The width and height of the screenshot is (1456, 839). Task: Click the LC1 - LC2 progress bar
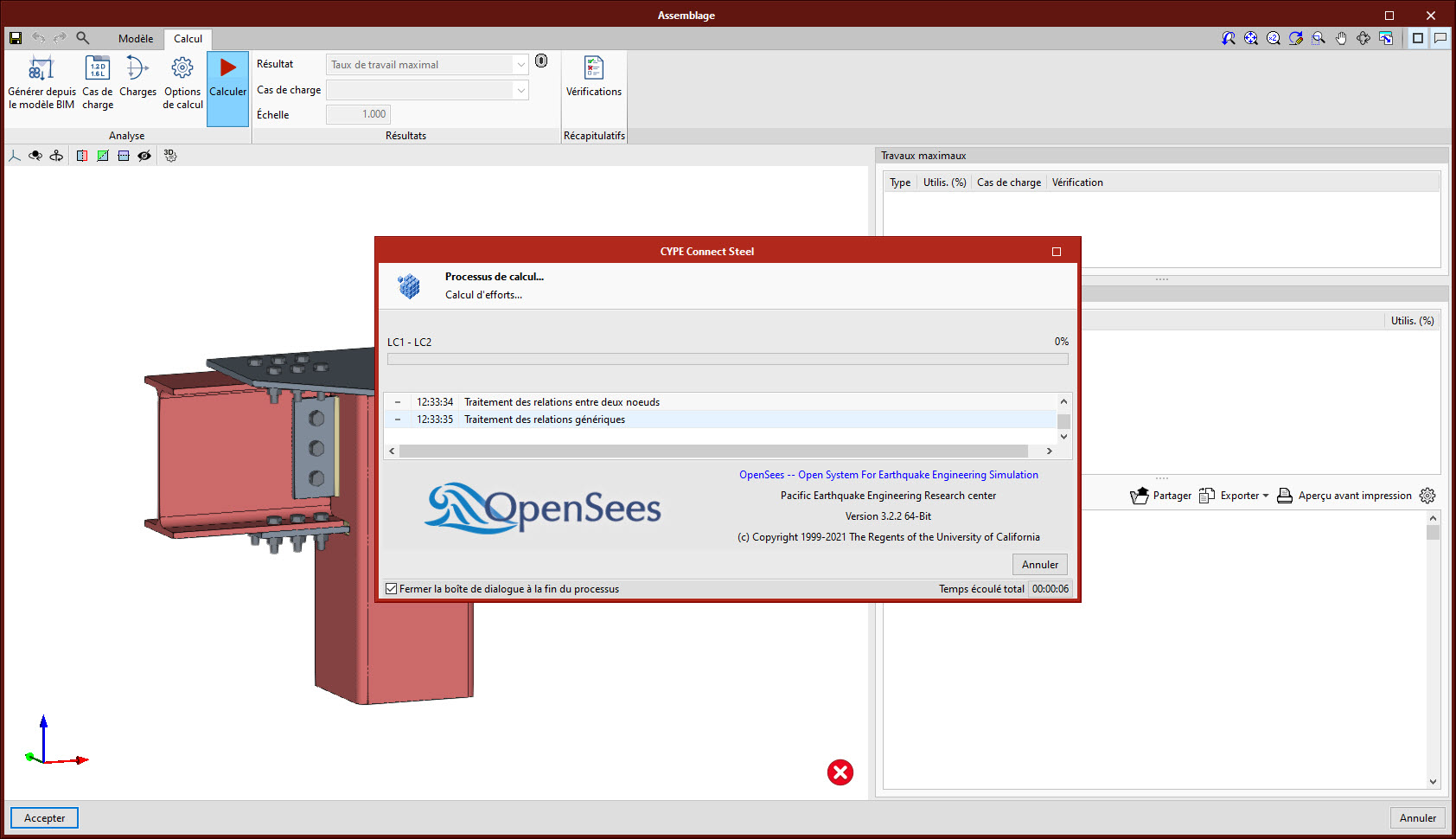728,359
